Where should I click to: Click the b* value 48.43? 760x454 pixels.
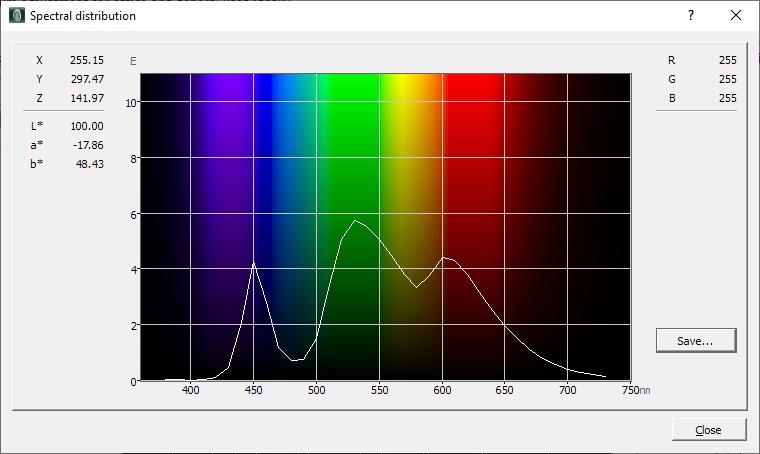pyautogui.click(x=89, y=164)
